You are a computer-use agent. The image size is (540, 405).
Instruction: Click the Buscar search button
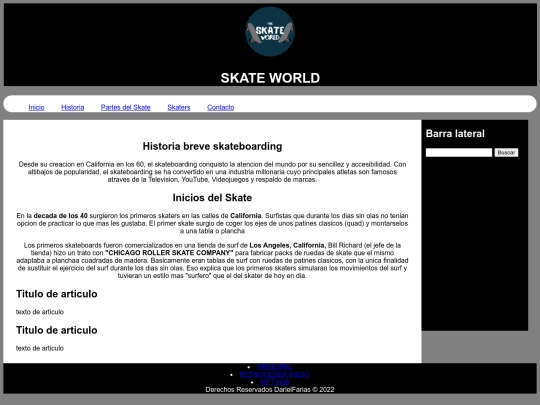point(506,153)
